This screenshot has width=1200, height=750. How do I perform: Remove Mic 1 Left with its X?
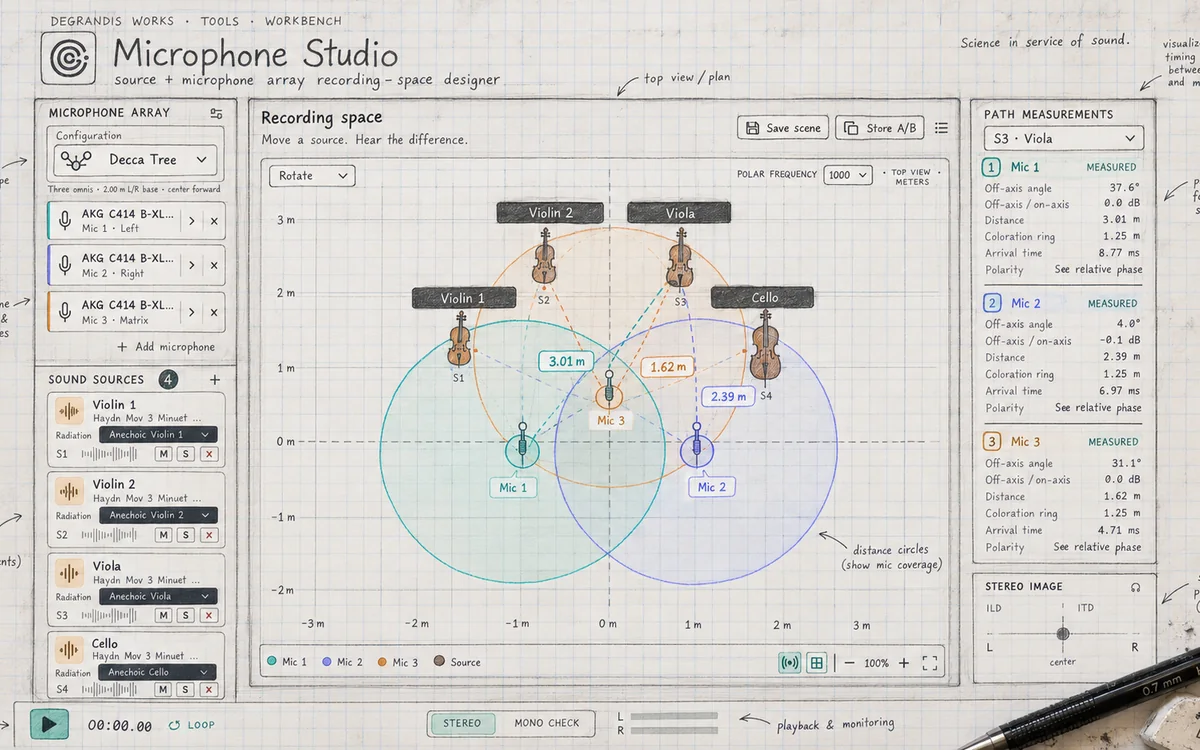(x=213, y=221)
